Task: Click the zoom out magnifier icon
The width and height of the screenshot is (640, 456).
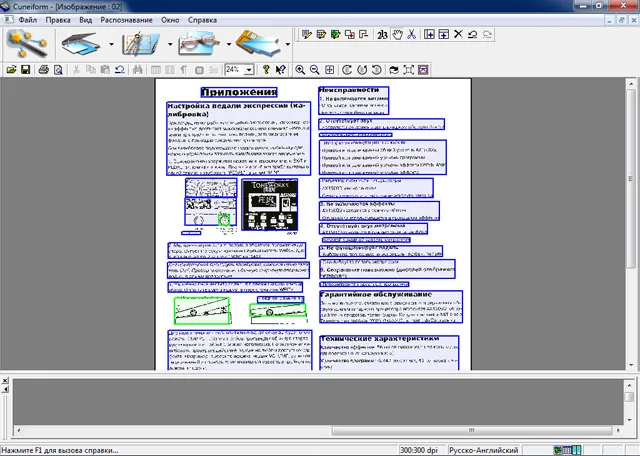Action: pos(314,70)
